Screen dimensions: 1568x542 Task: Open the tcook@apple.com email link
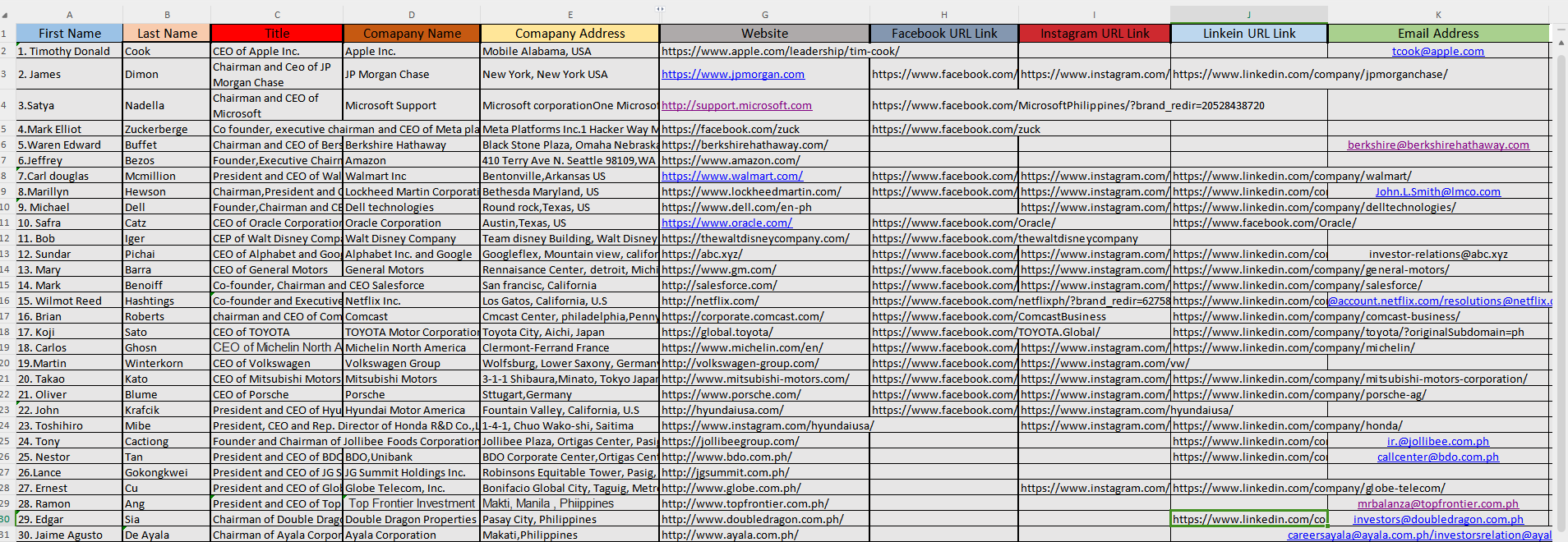click(x=1437, y=51)
